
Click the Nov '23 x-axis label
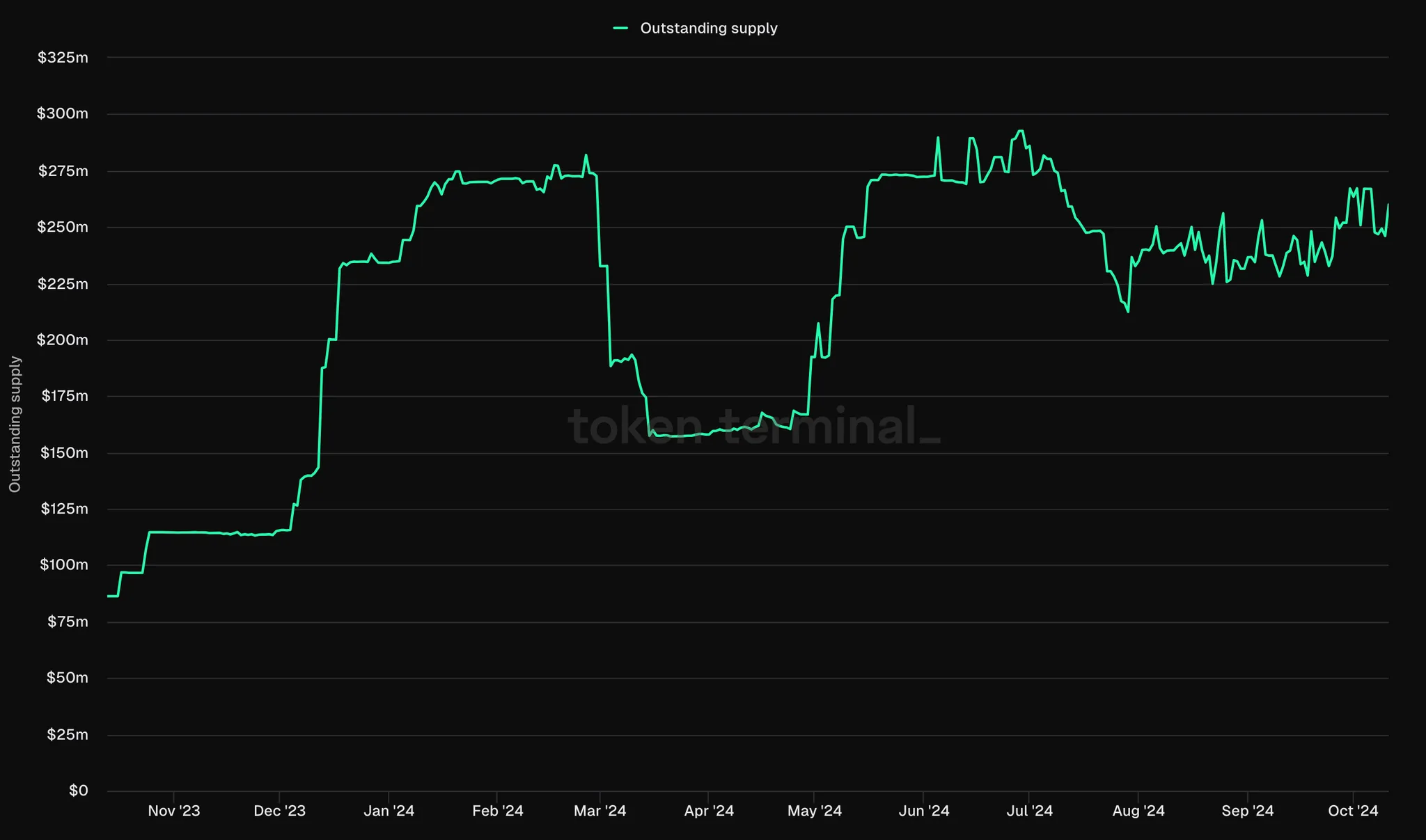coord(174,811)
